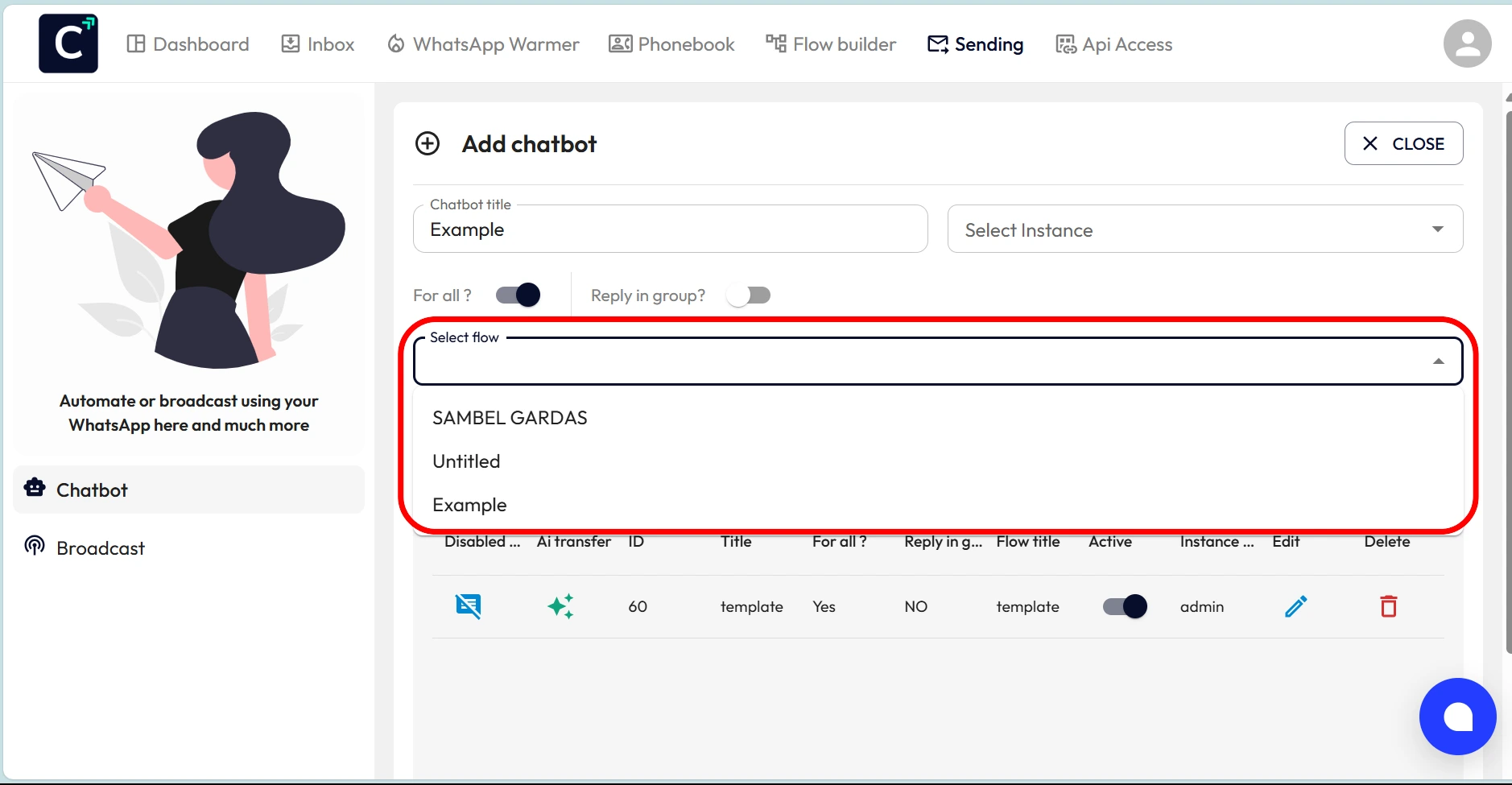Delete the template chatbot with trash icon
Image resolution: width=1512 pixels, height=785 pixels.
pos(1388,606)
